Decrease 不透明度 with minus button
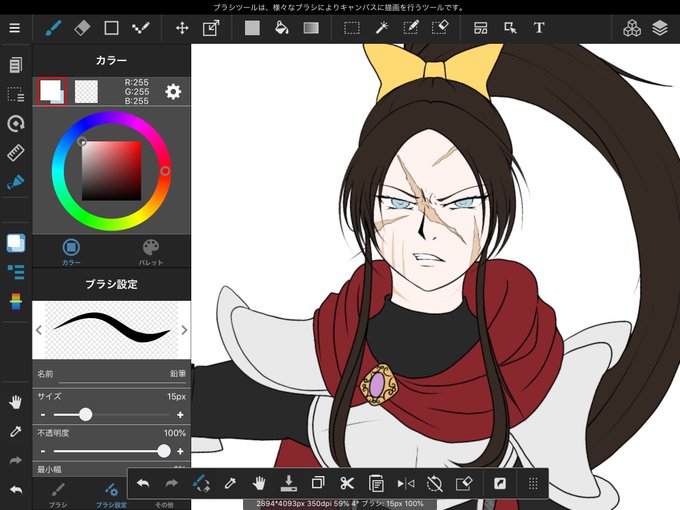The height and width of the screenshot is (510, 680). tap(43, 451)
